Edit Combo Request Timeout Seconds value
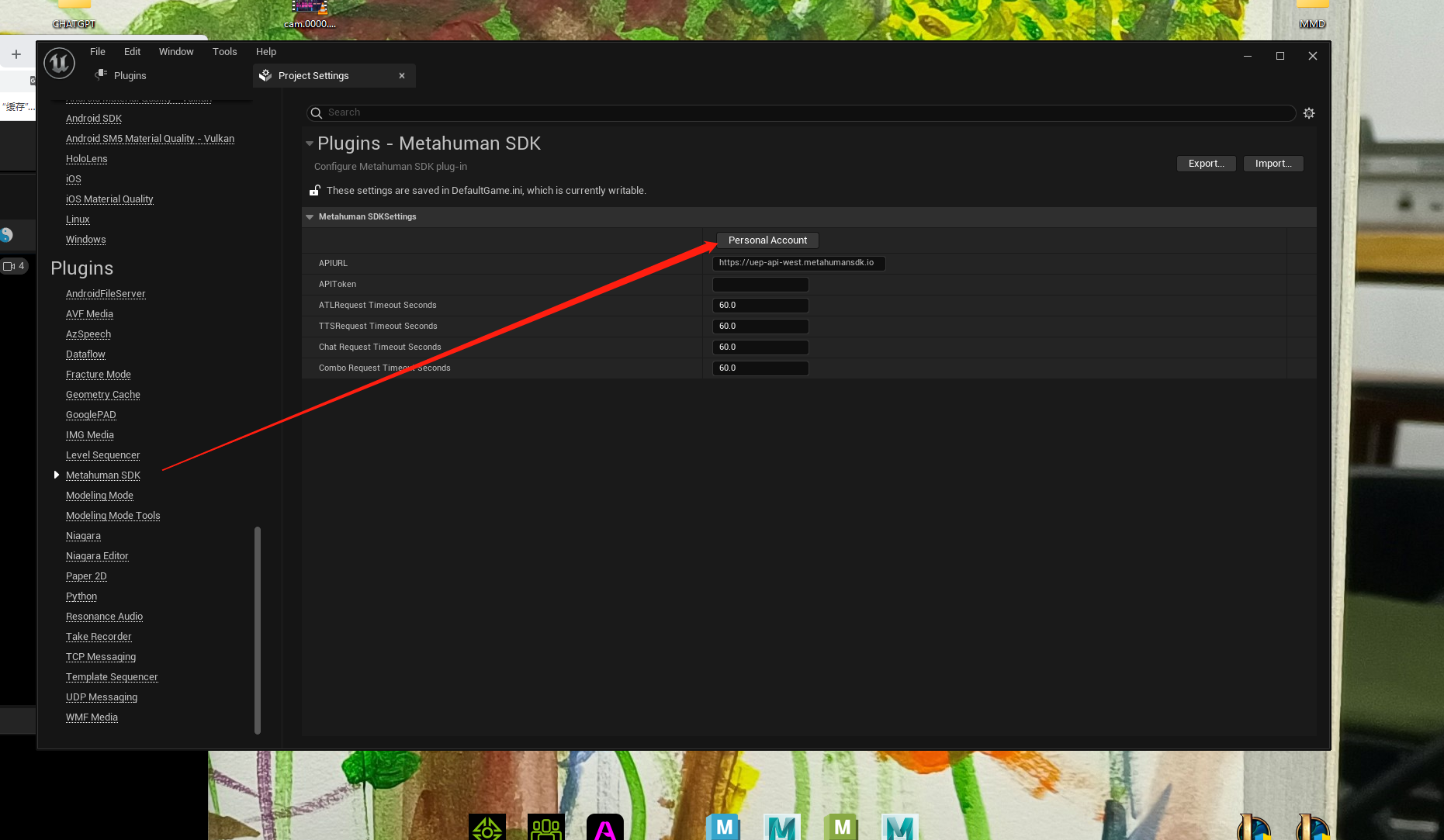Screen dimensions: 1444x840 tap(760, 368)
